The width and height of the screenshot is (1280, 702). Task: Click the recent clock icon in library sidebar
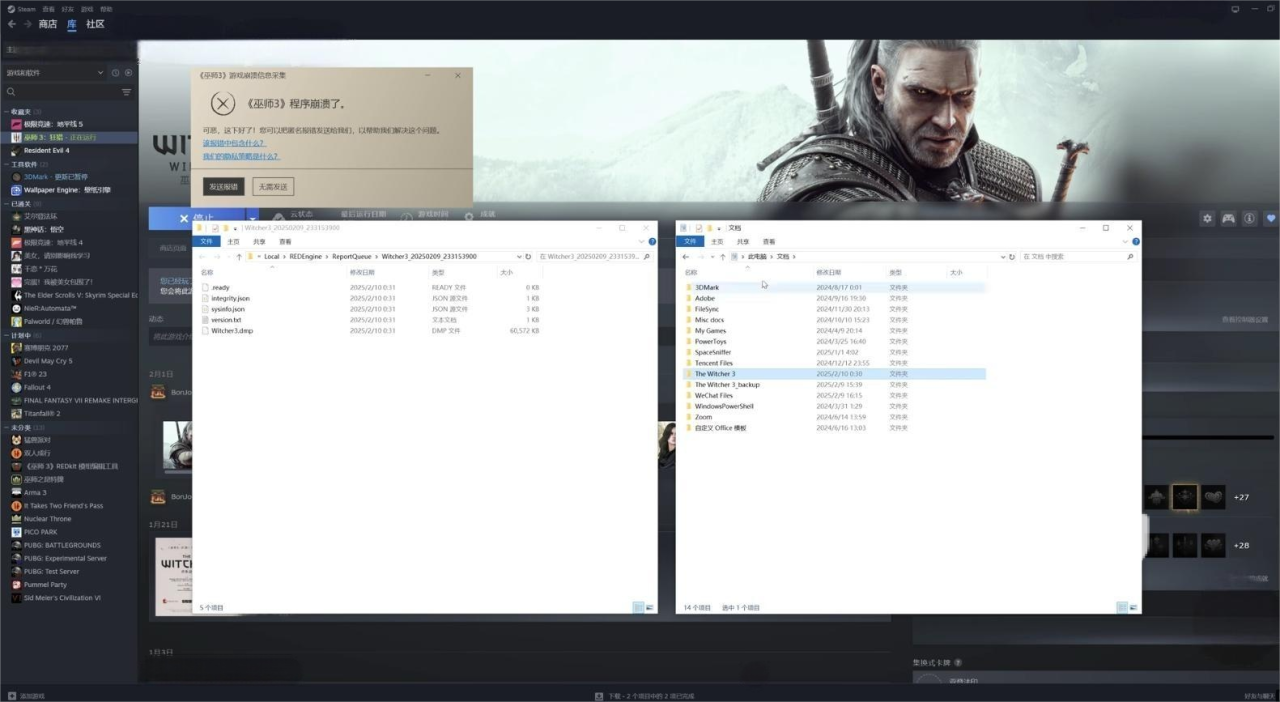click(115, 73)
